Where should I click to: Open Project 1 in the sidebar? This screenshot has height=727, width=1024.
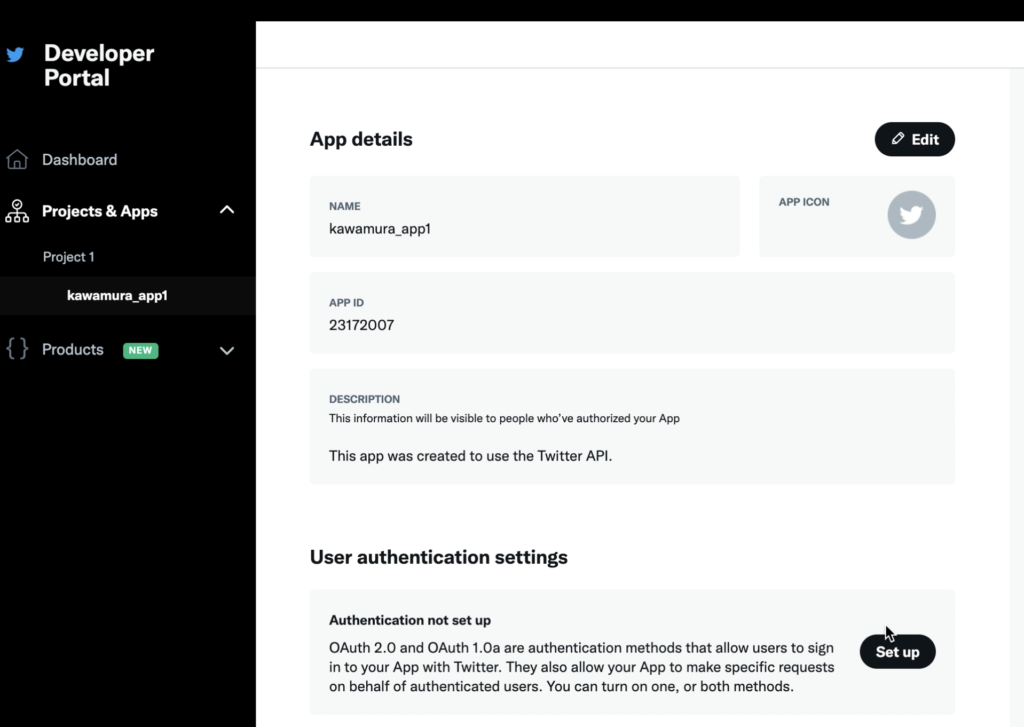[69, 257]
